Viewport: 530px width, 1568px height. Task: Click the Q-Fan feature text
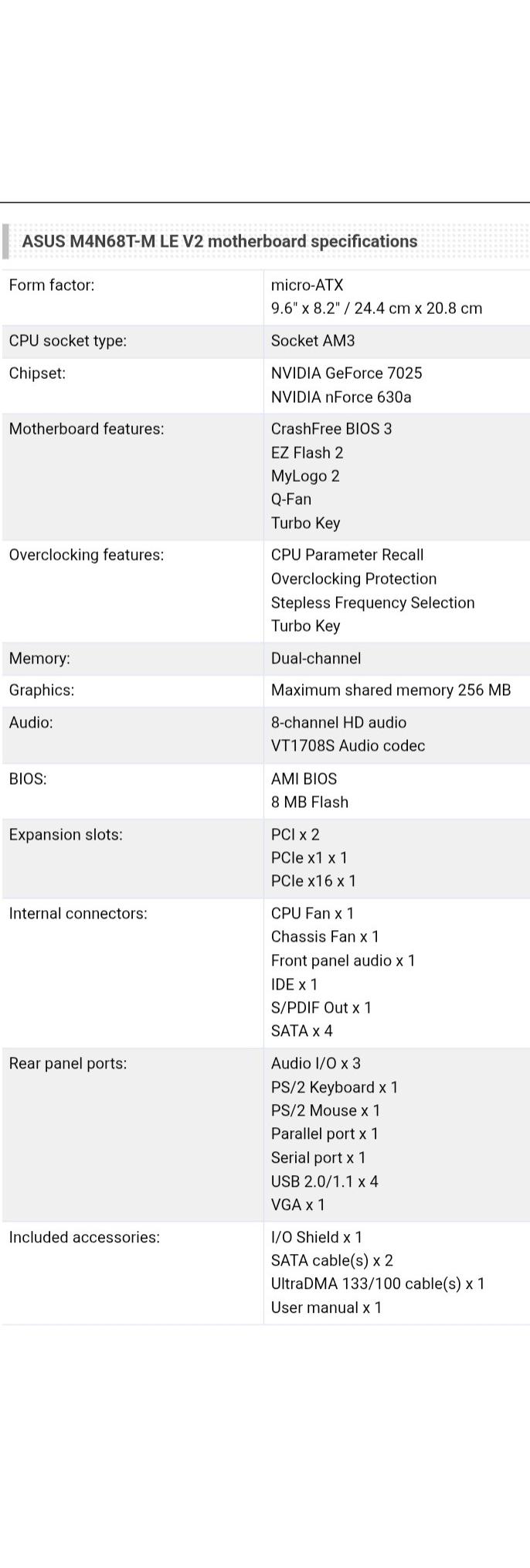290,499
